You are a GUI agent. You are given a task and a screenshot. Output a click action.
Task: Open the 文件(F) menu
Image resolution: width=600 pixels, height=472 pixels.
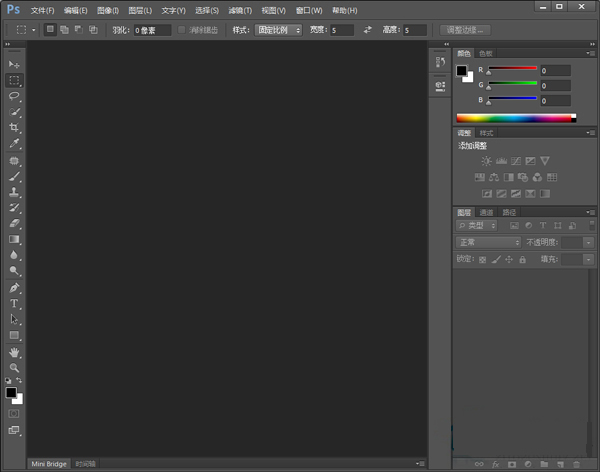coord(42,10)
